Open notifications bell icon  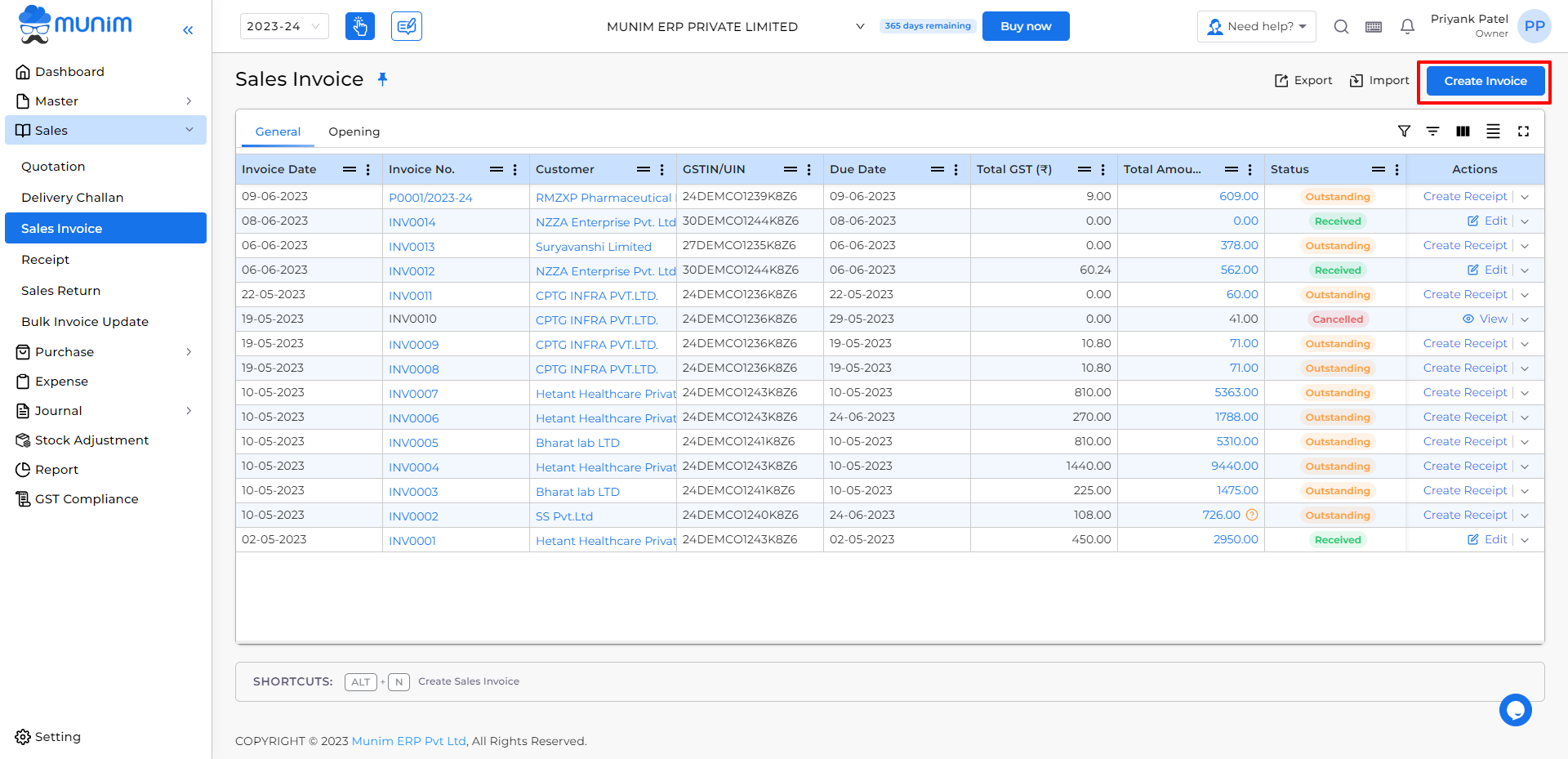1407,26
